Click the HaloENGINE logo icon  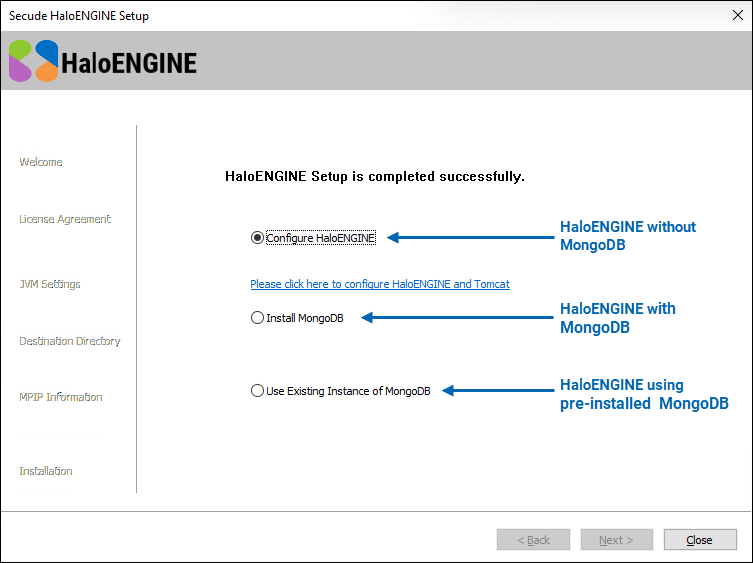click(x=34, y=61)
